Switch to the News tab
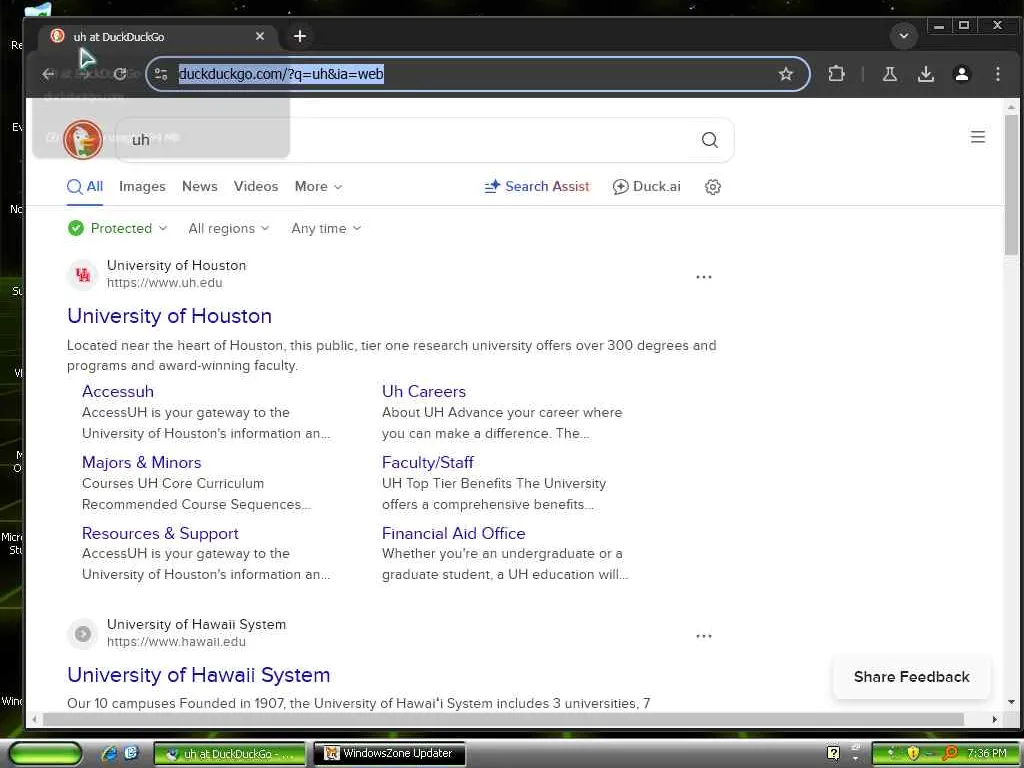The height and width of the screenshot is (768, 1024). [200, 187]
